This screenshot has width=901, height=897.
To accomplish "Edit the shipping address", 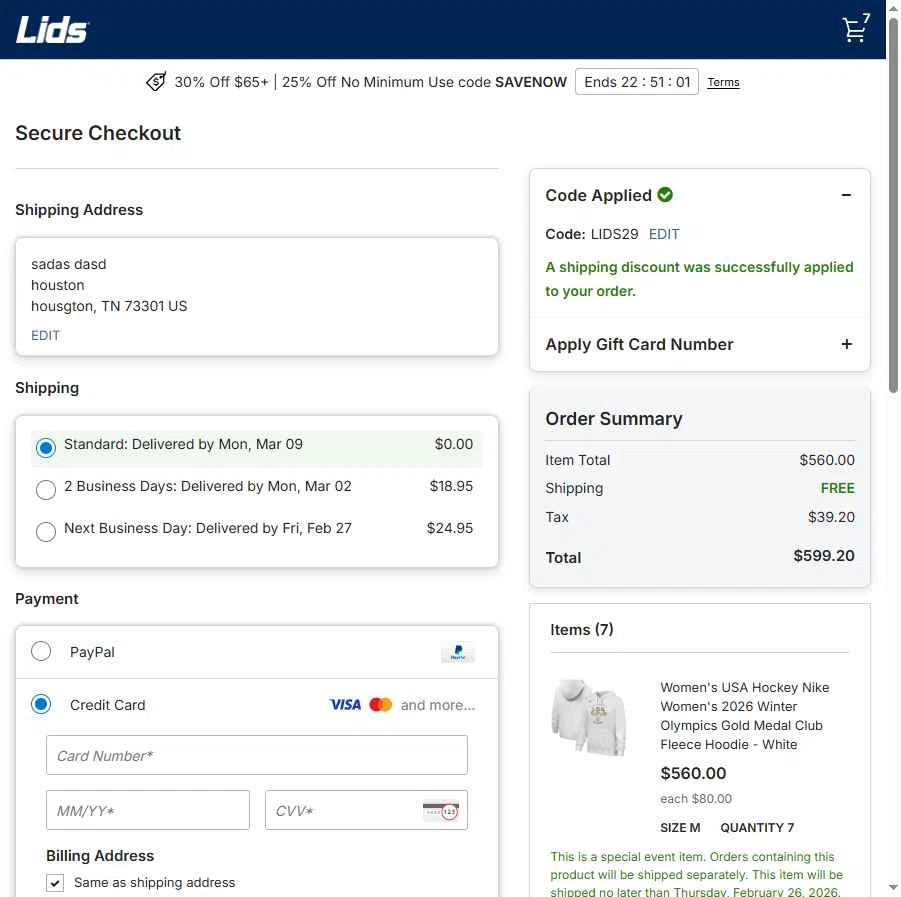I will coord(45,335).
